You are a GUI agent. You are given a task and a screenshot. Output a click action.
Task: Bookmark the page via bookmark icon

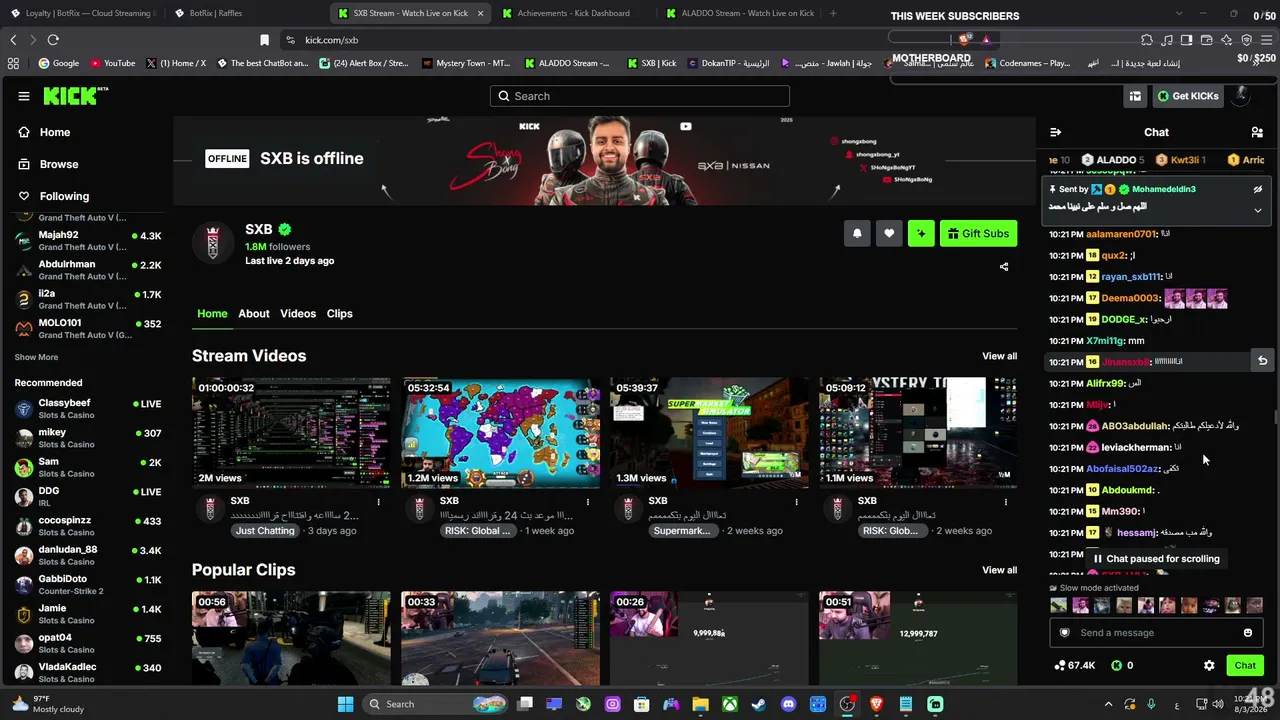(x=265, y=40)
